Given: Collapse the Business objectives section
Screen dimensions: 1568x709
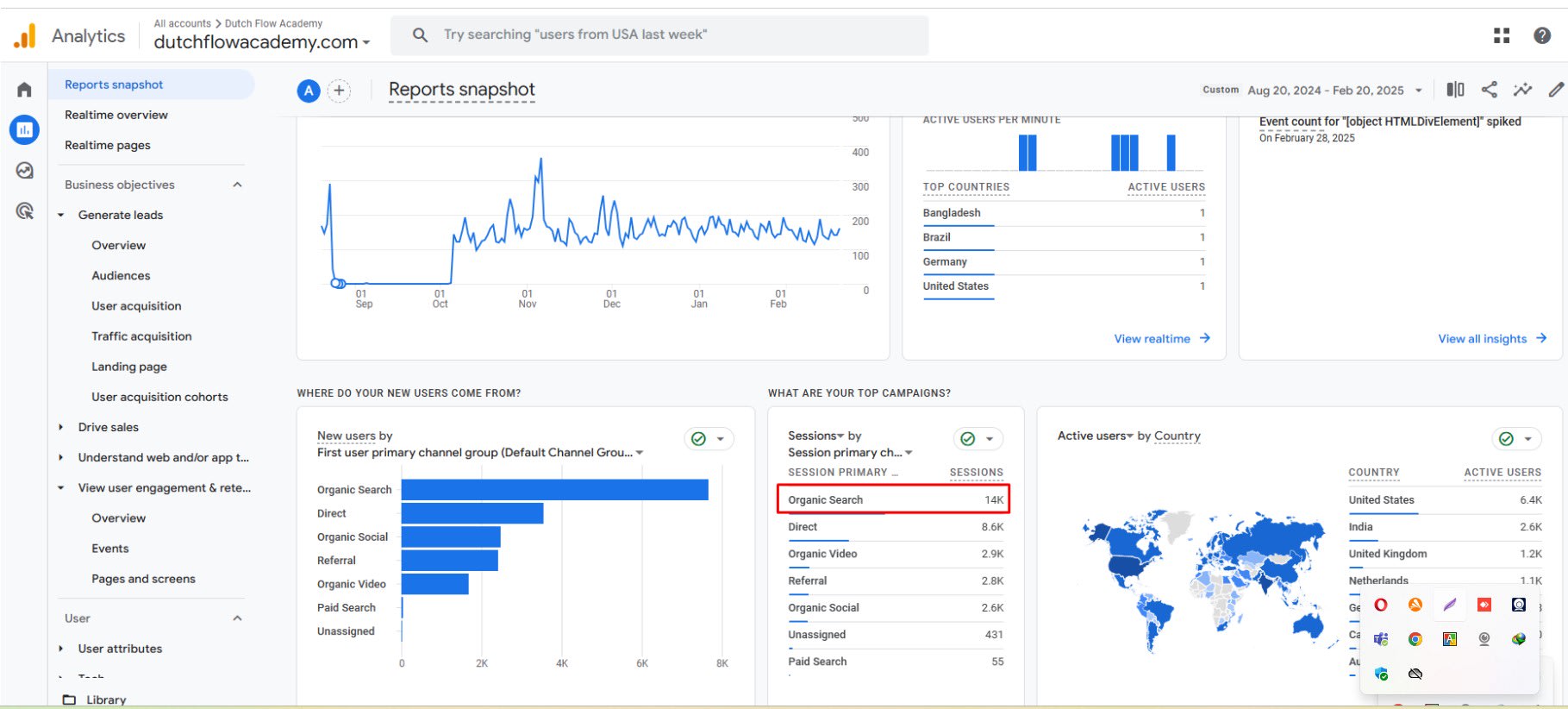Looking at the screenshot, I should point(237,185).
